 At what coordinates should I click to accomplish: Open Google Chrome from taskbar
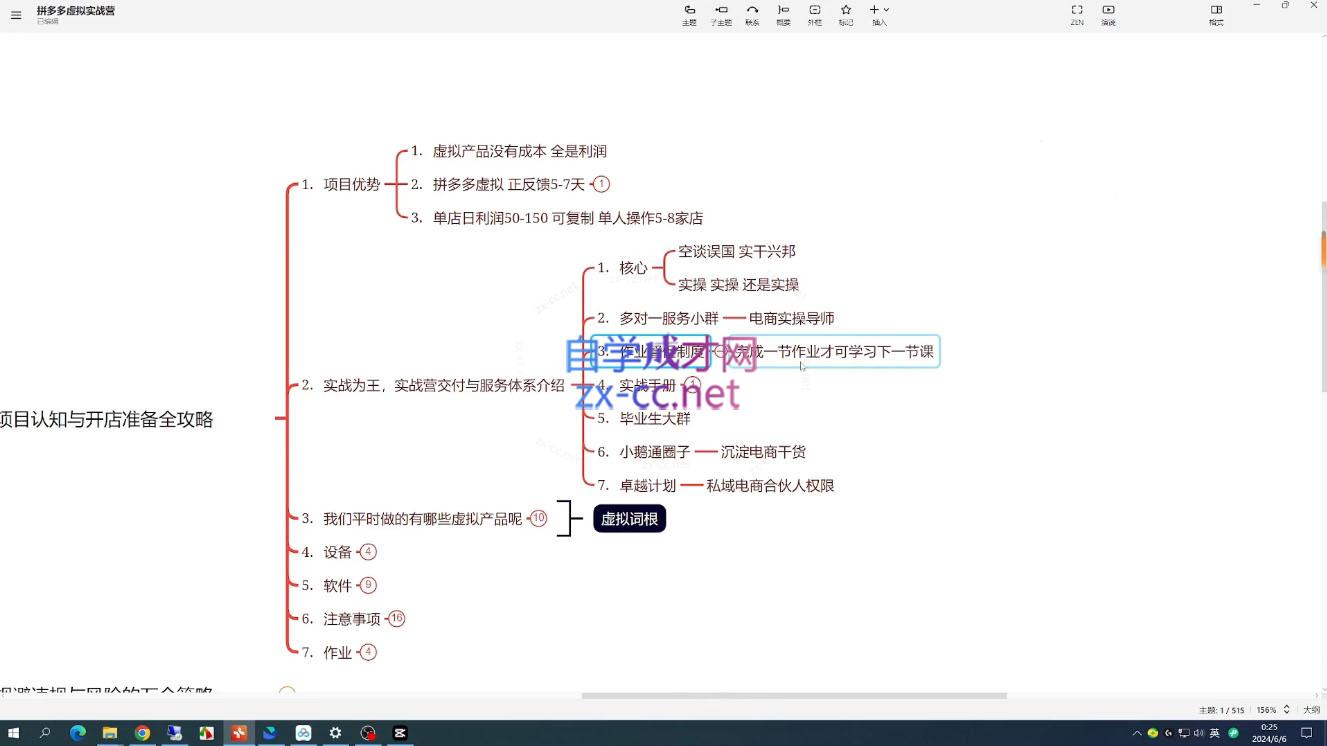[142, 733]
